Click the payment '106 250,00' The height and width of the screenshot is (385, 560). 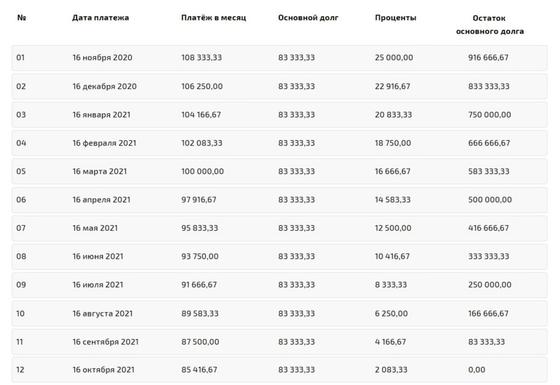click(202, 86)
